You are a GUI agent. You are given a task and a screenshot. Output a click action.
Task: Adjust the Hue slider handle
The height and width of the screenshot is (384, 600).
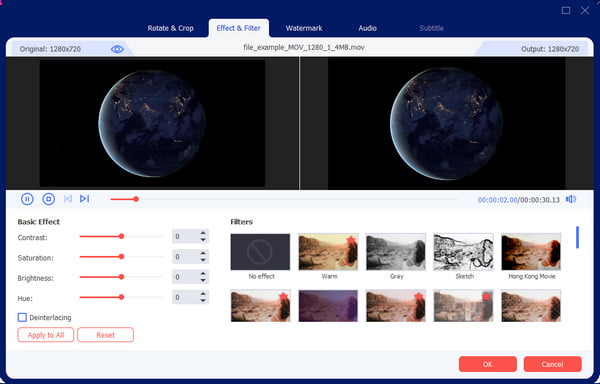click(121, 297)
